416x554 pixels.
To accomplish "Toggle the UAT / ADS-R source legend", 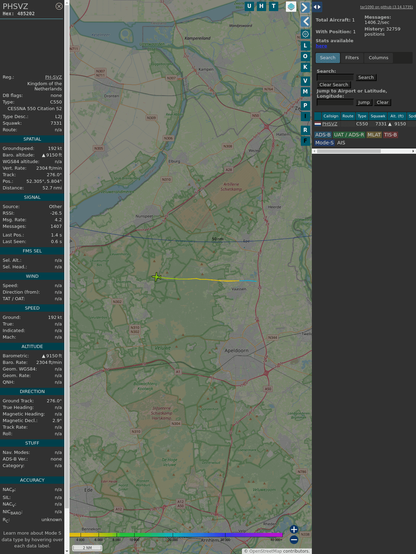I will pyautogui.click(x=348, y=135).
